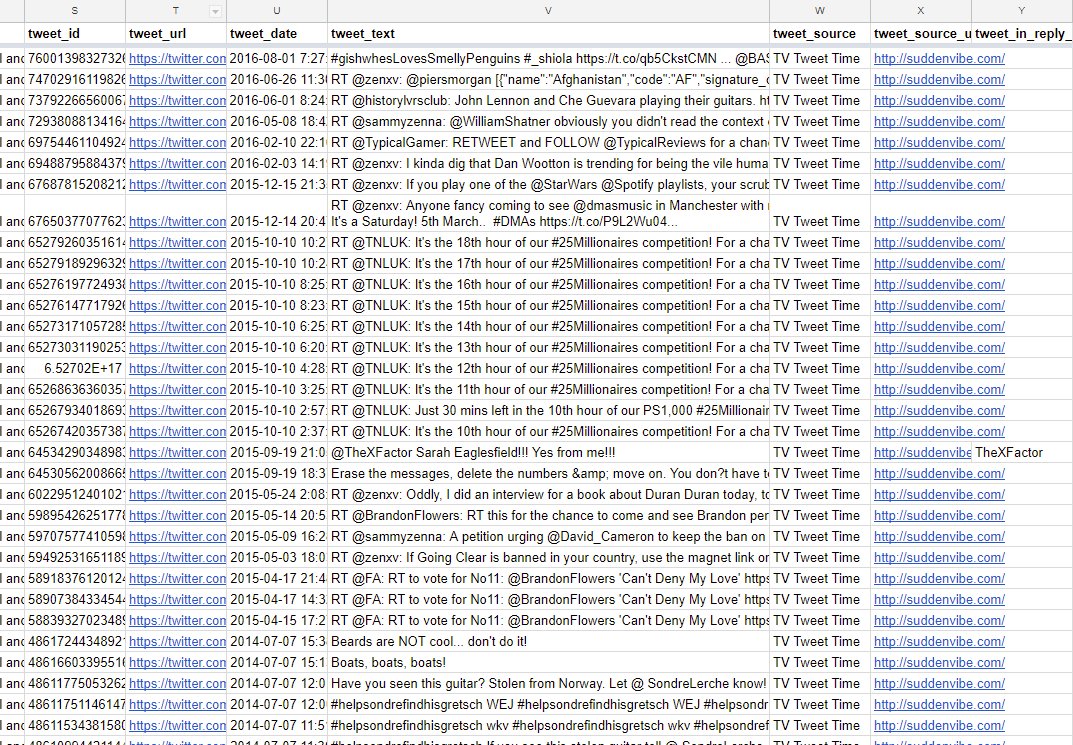Select the '@TheXFactor Sarah Eaglesfield!!!' tweet cell
The image size is (1073, 745).
pyautogui.click(x=548, y=452)
